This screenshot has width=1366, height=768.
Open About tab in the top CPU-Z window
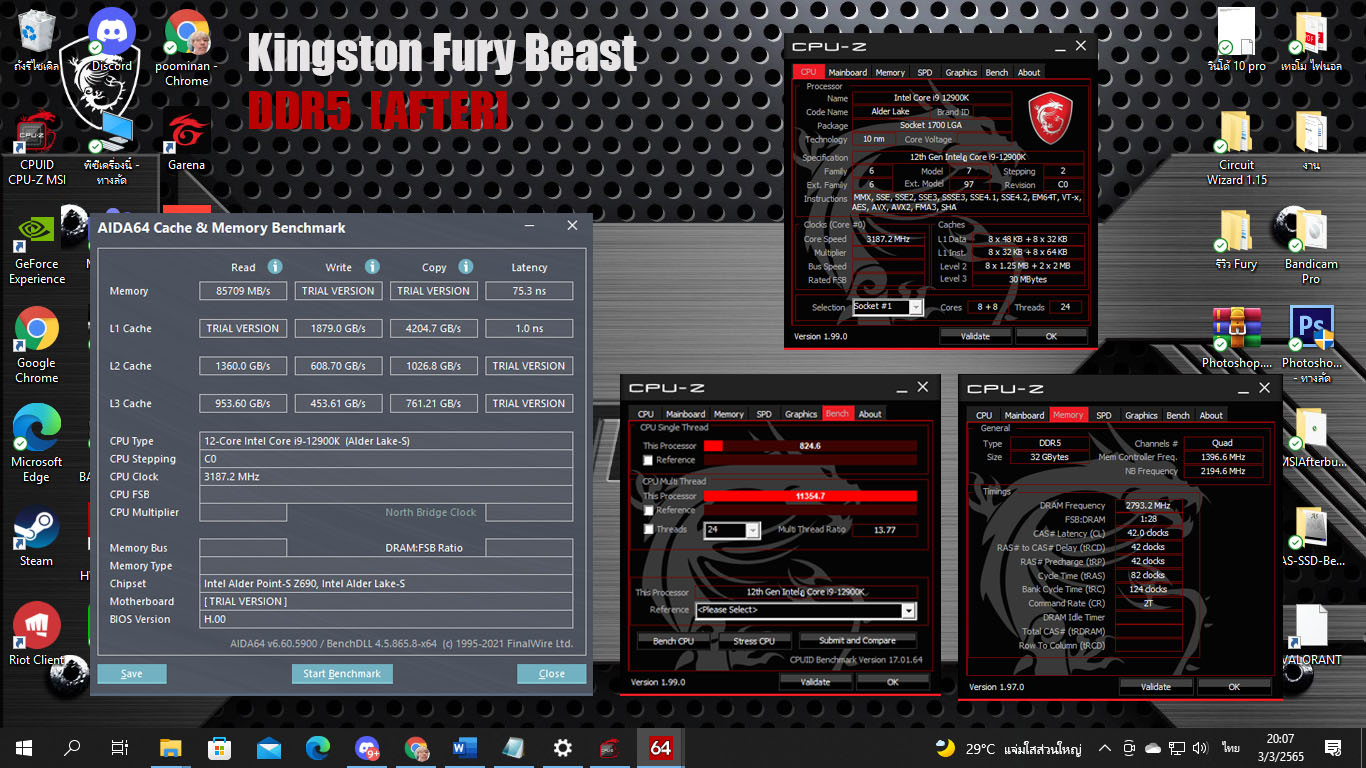[1029, 72]
